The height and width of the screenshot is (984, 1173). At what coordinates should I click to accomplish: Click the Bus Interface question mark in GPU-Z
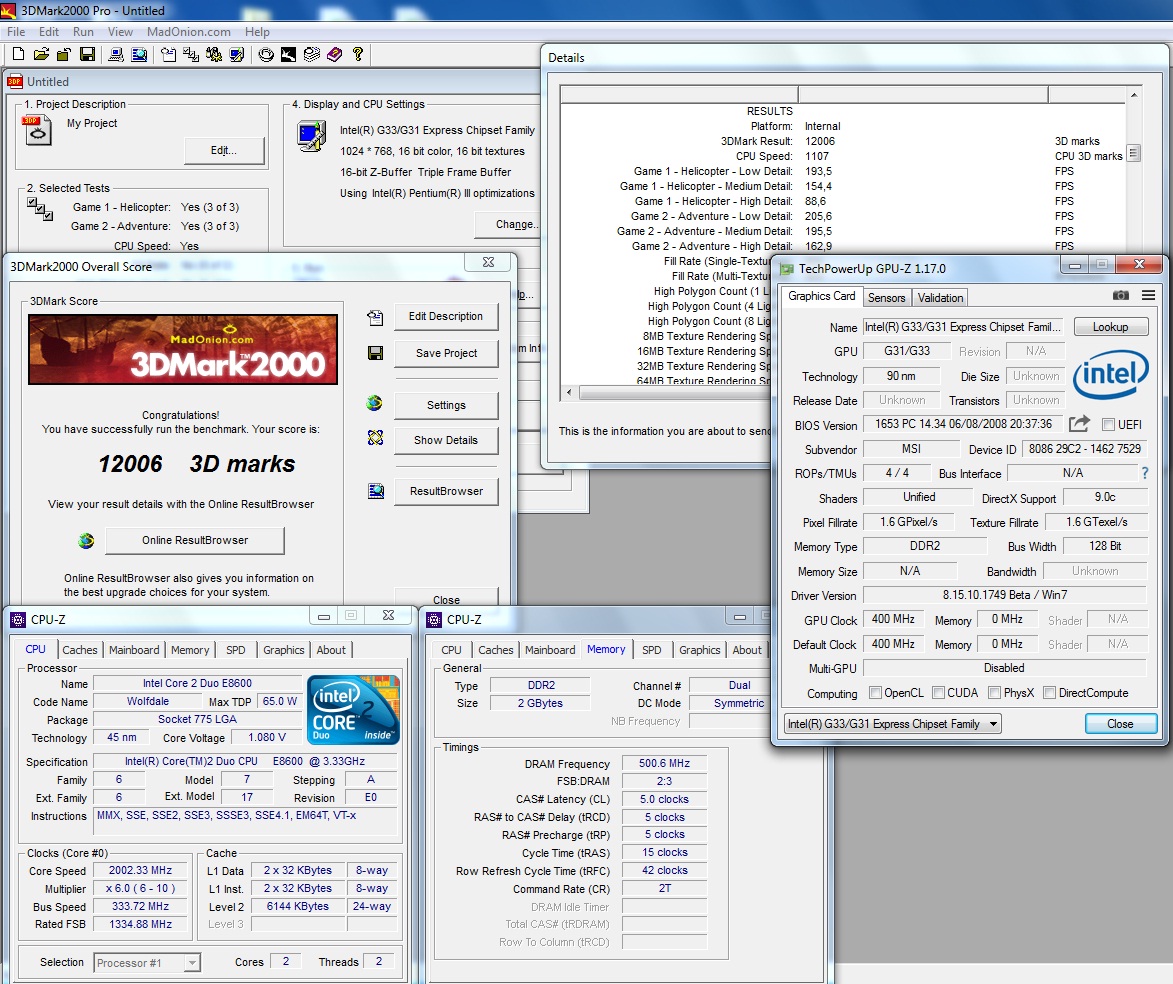click(1145, 473)
